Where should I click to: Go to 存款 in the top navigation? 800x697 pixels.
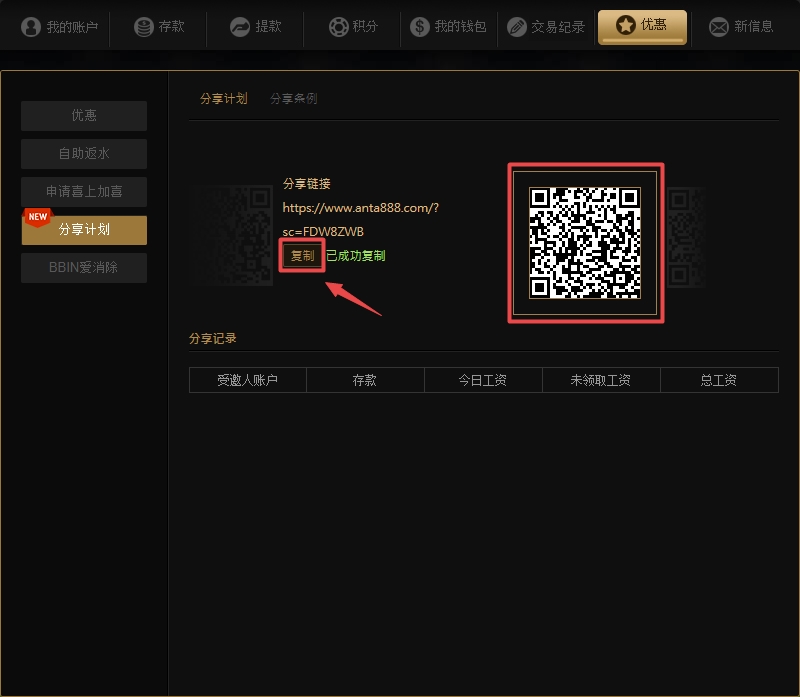tap(159, 27)
